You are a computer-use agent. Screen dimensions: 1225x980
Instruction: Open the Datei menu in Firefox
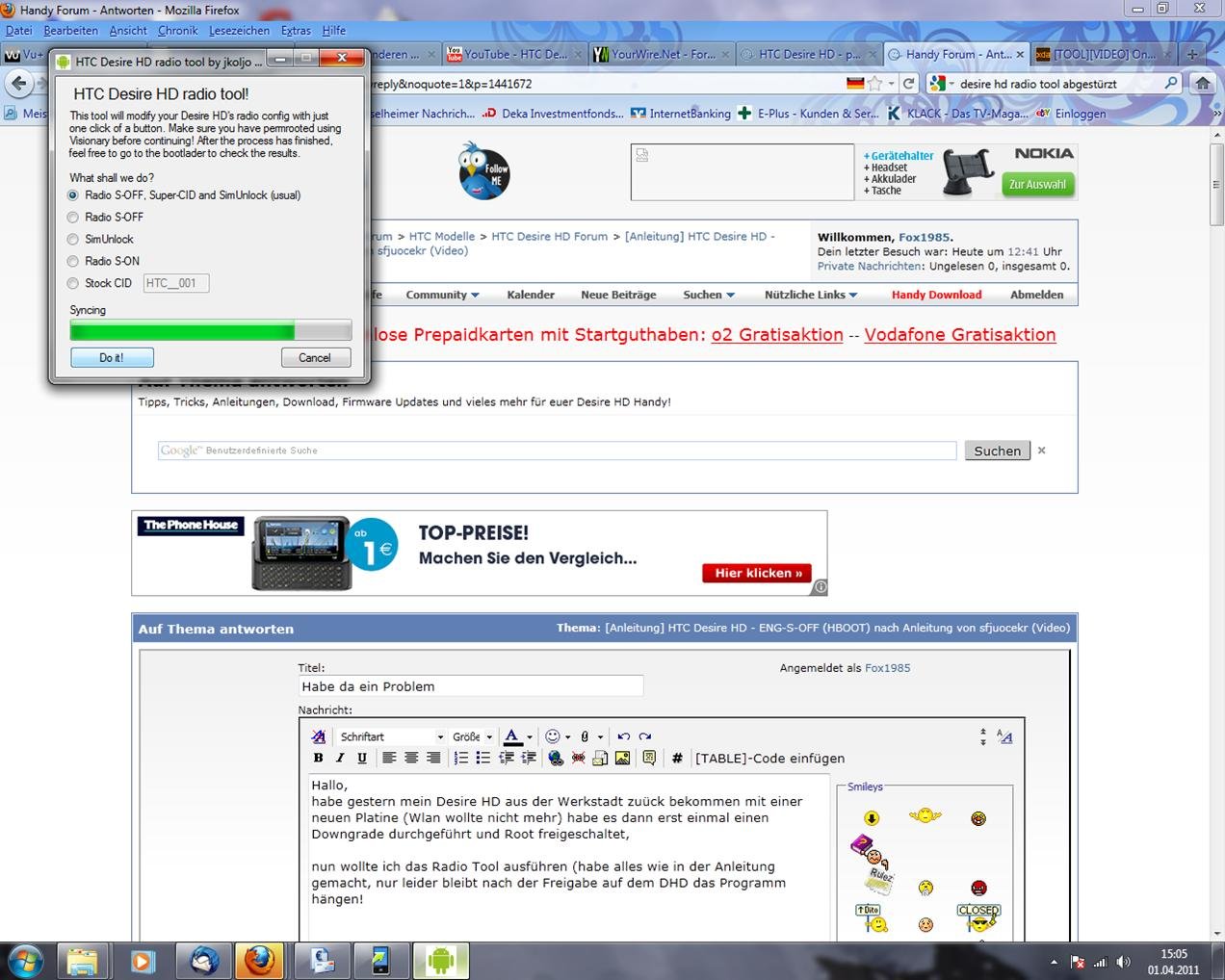[x=18, y=31]
